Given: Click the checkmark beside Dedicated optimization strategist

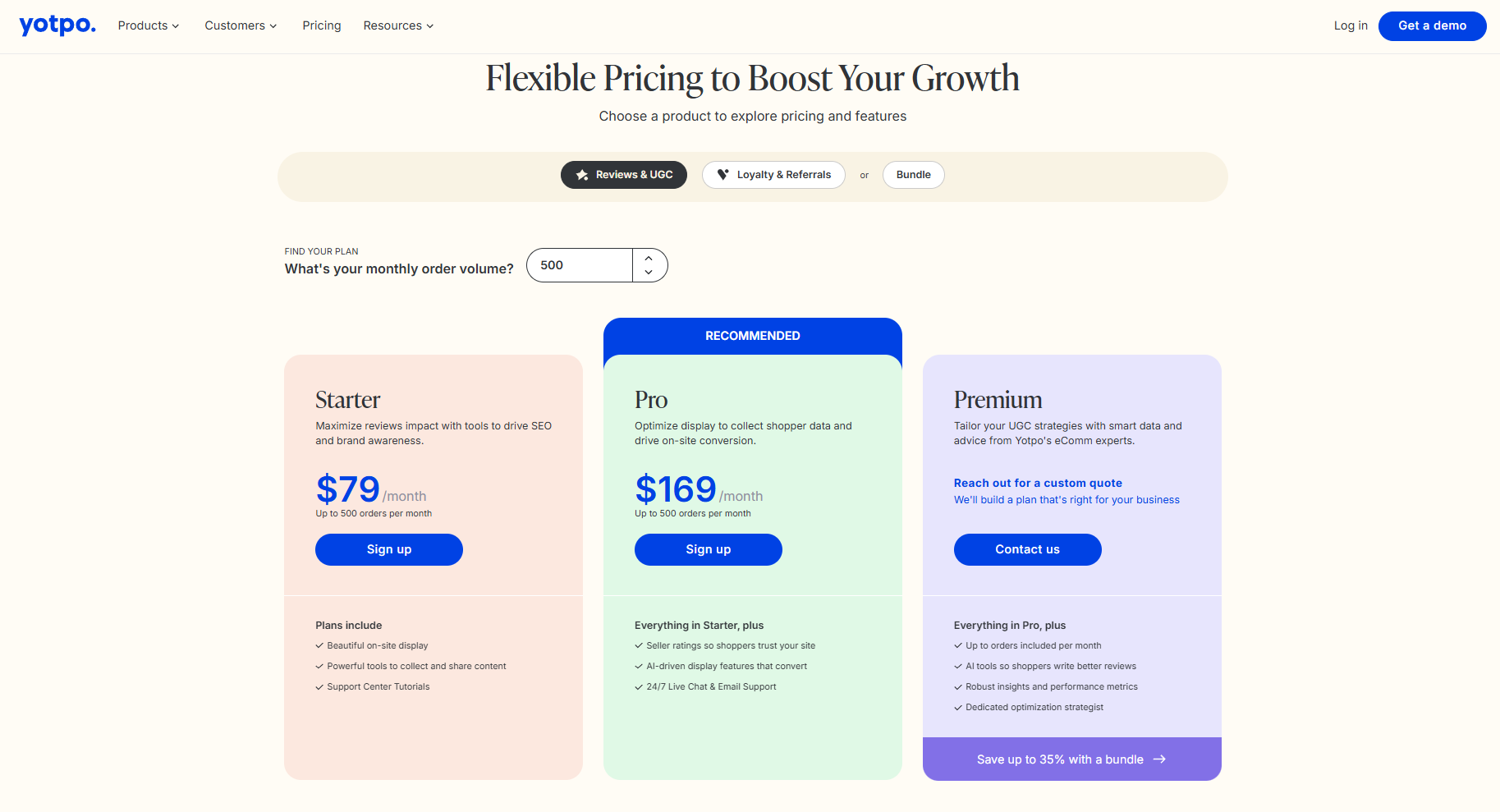Looking at the screenshot, I should [957, 707].
